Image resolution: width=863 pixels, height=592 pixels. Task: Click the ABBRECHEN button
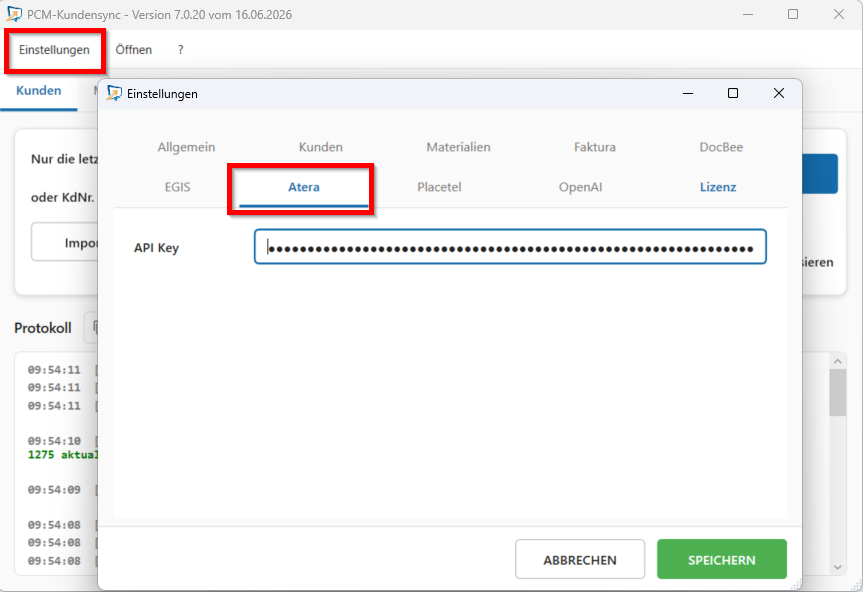coord(580,560)
